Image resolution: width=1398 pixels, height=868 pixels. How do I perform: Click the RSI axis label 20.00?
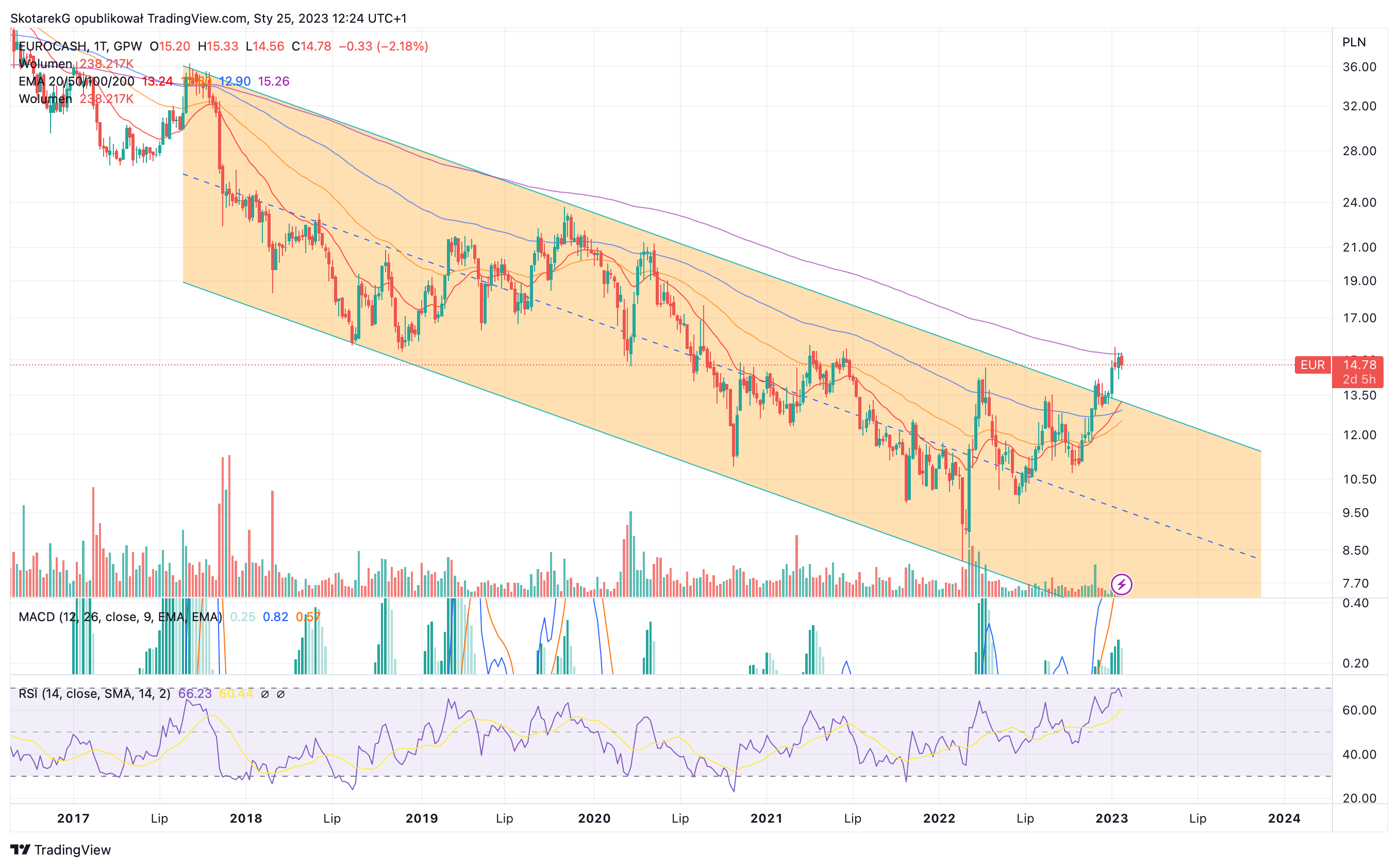(x=1359, y=798)
